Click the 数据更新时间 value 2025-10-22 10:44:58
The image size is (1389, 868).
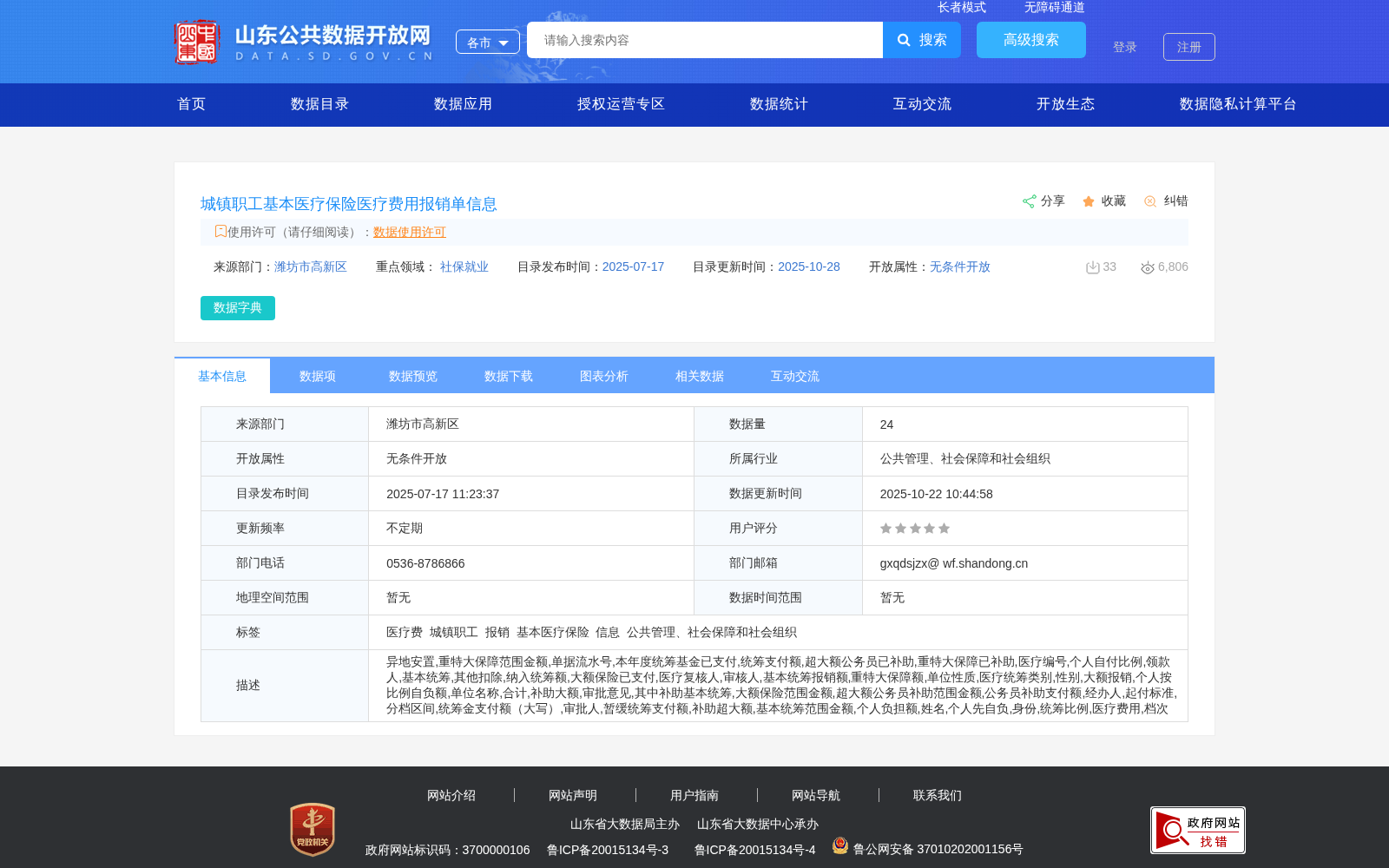tap(937, 494)
